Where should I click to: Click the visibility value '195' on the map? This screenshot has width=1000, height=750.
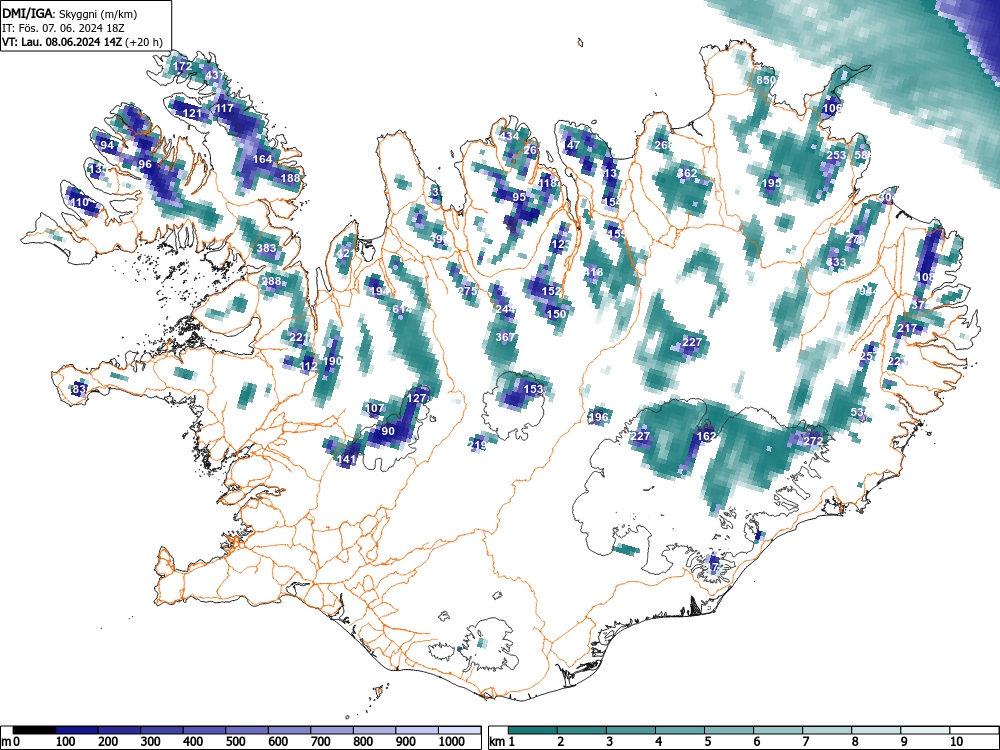pyautogui.click(x=772, y=183)
